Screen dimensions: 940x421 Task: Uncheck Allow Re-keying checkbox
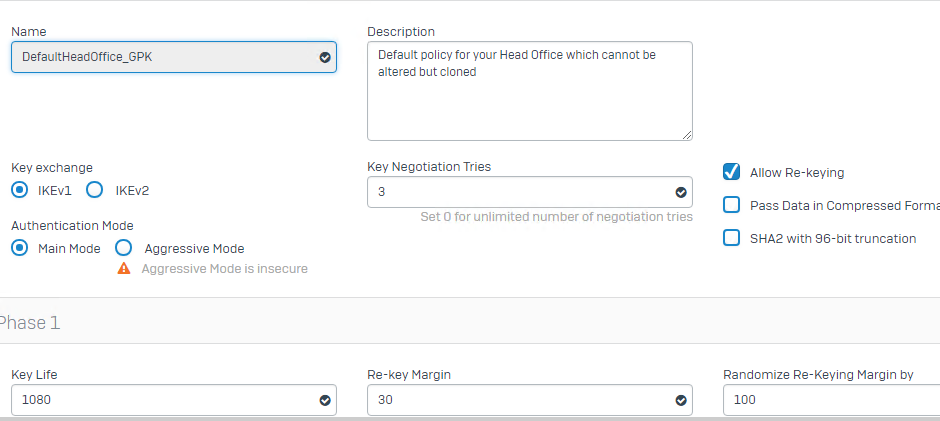point(731,172)
